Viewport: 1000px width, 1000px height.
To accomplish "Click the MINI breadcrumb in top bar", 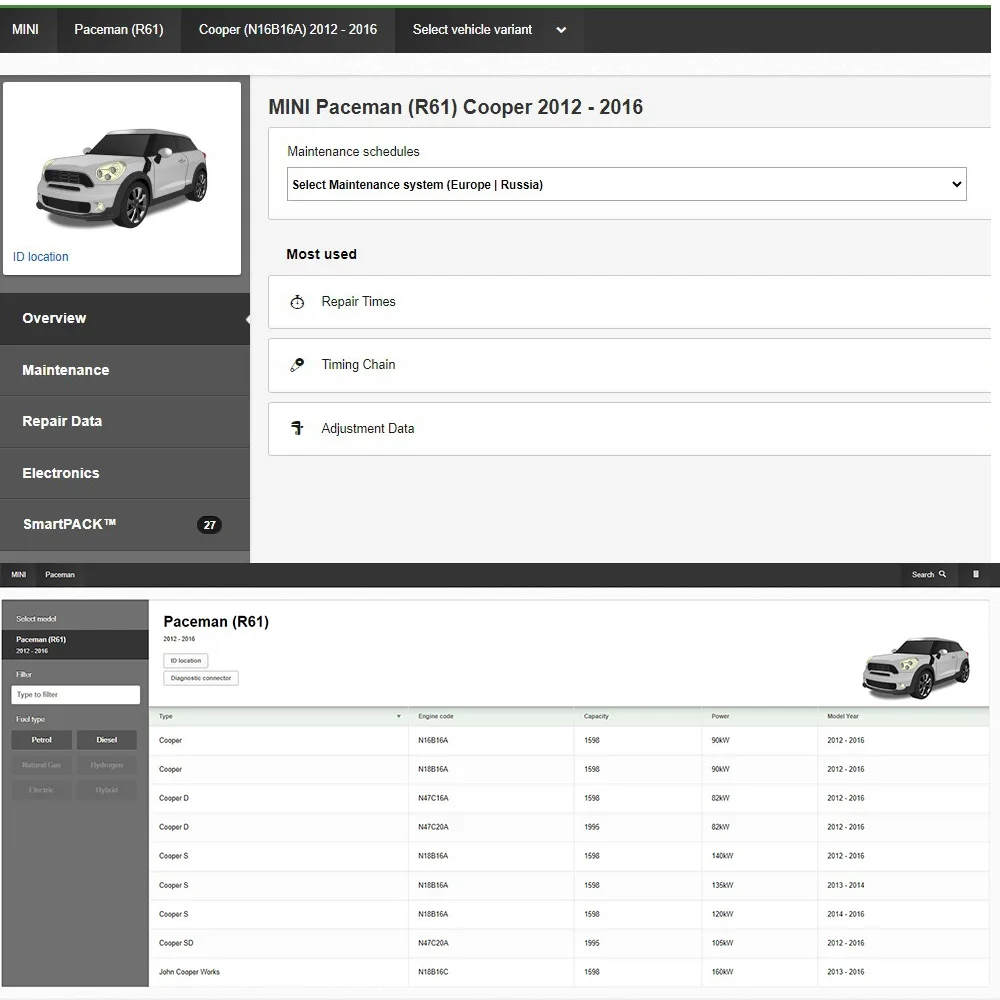I will pyautogui.click(x=26, y=30).
